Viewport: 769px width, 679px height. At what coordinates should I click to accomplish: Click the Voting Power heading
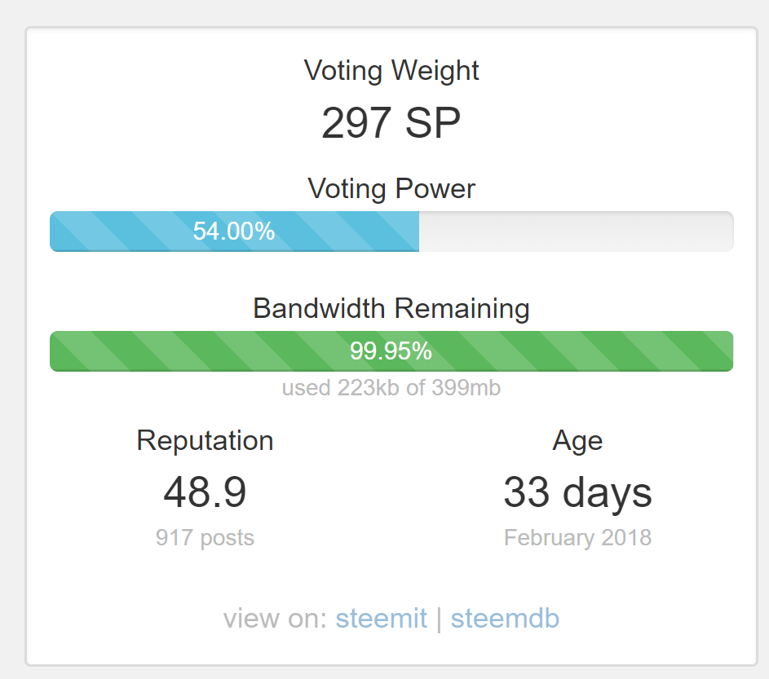391,188
